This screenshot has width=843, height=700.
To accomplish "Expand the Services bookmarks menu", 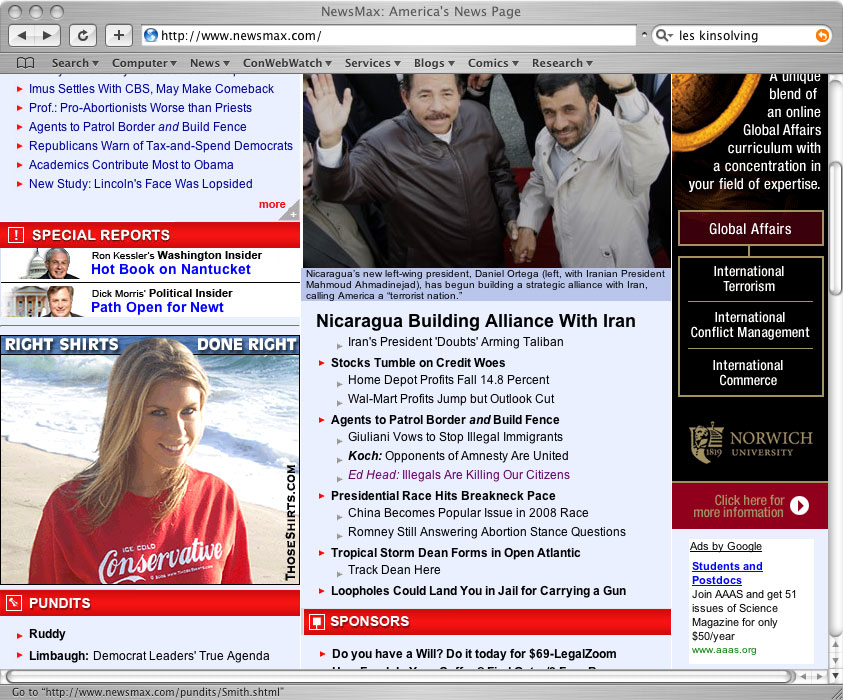I will tap(373, 63).
